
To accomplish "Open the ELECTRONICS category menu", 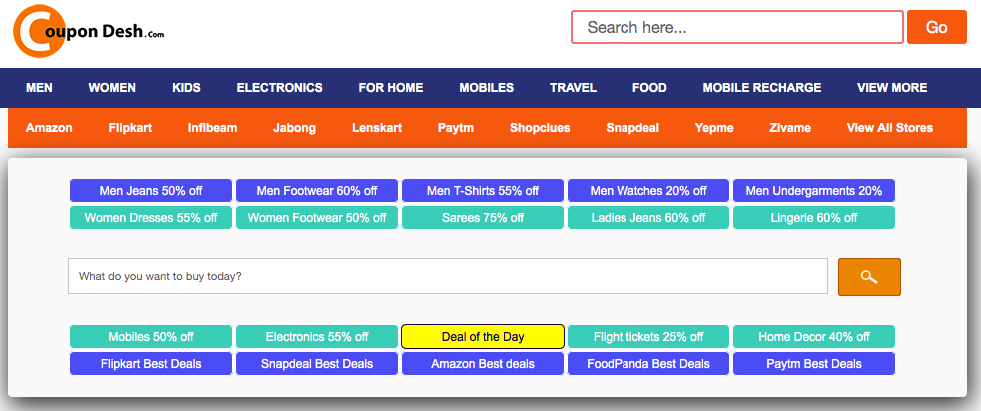I will click(280, 88).
